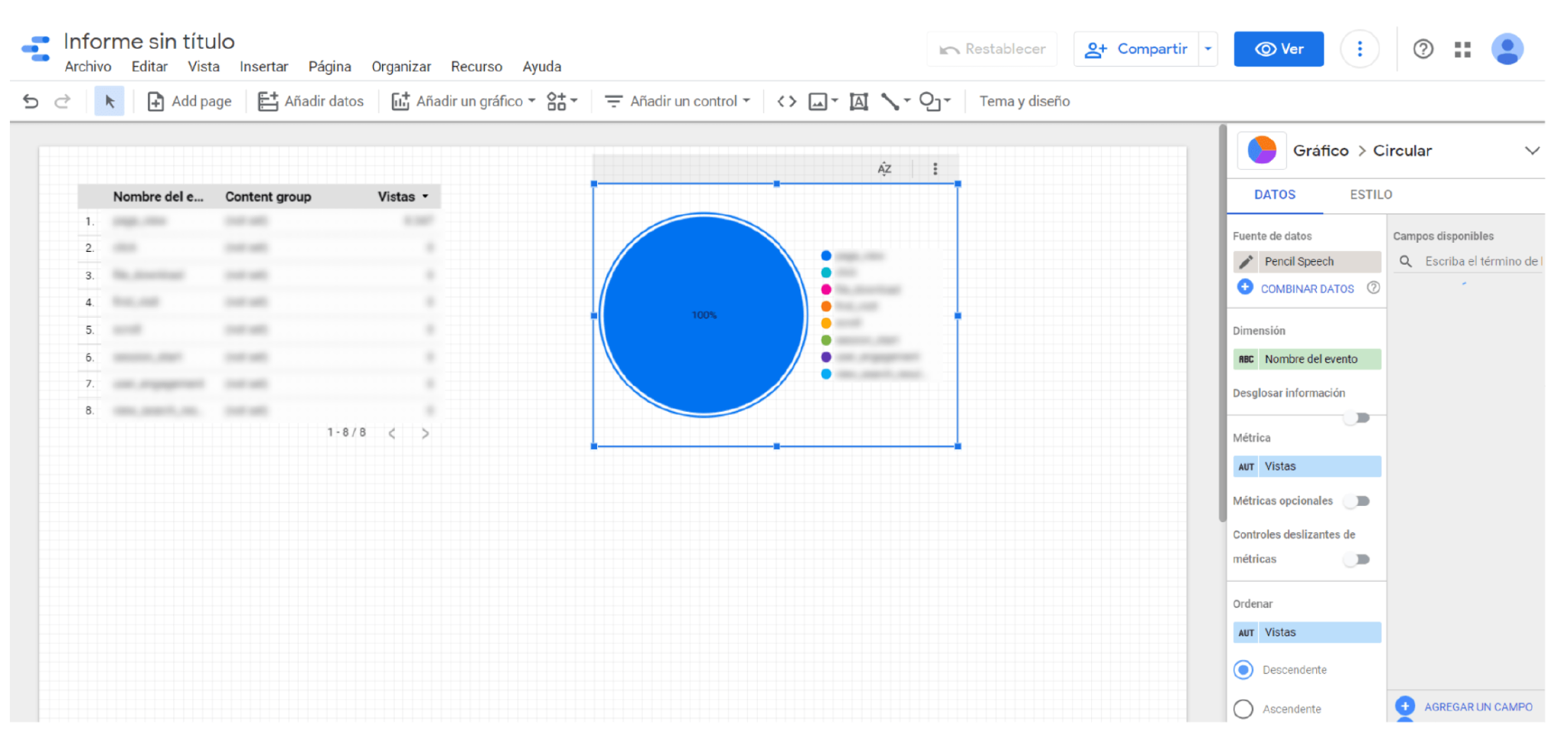Insert an image using the image icon
This screenshot has height=738, width=1568.
click(818, 100)
